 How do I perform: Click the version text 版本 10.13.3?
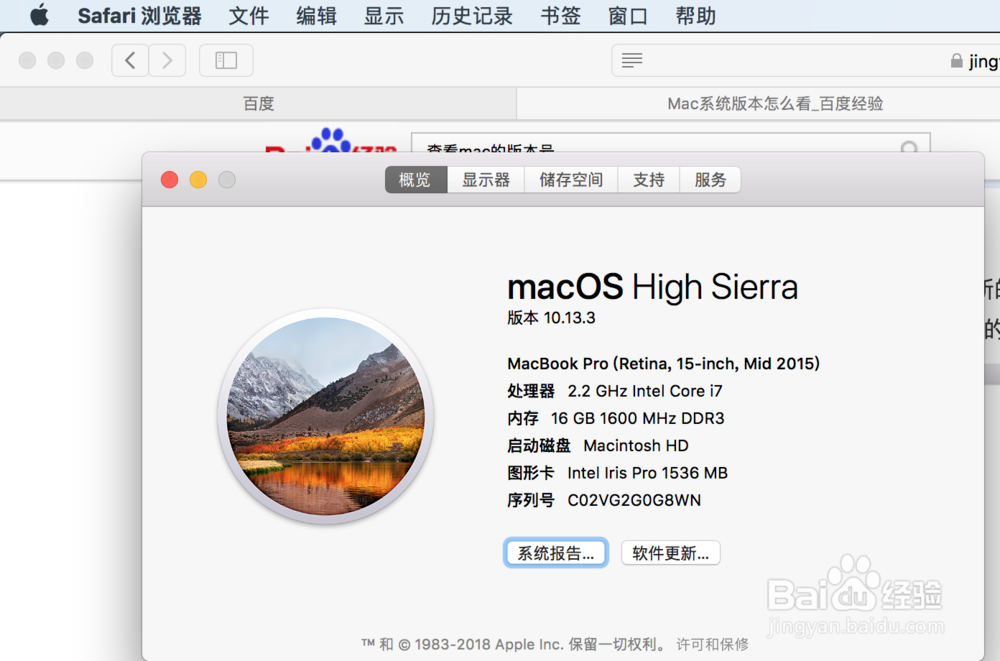click(551, 318)
